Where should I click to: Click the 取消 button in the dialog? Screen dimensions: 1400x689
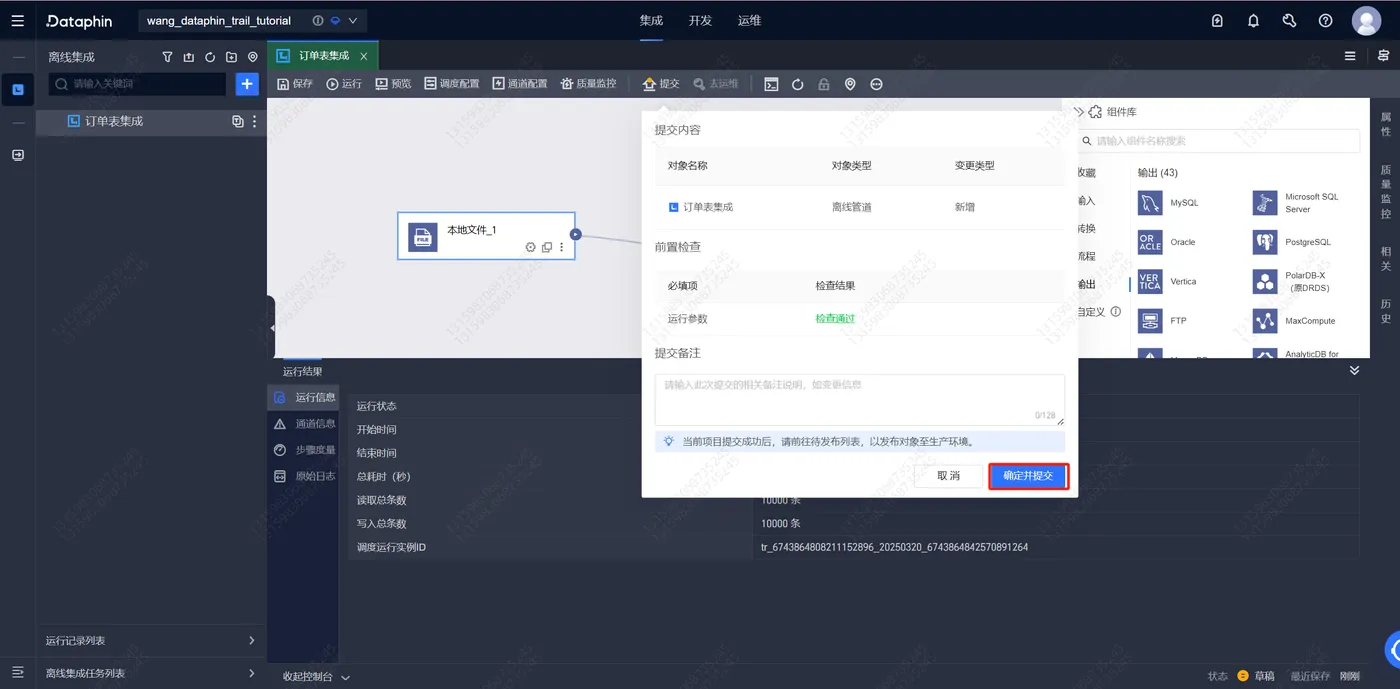(x=948, y=476)
